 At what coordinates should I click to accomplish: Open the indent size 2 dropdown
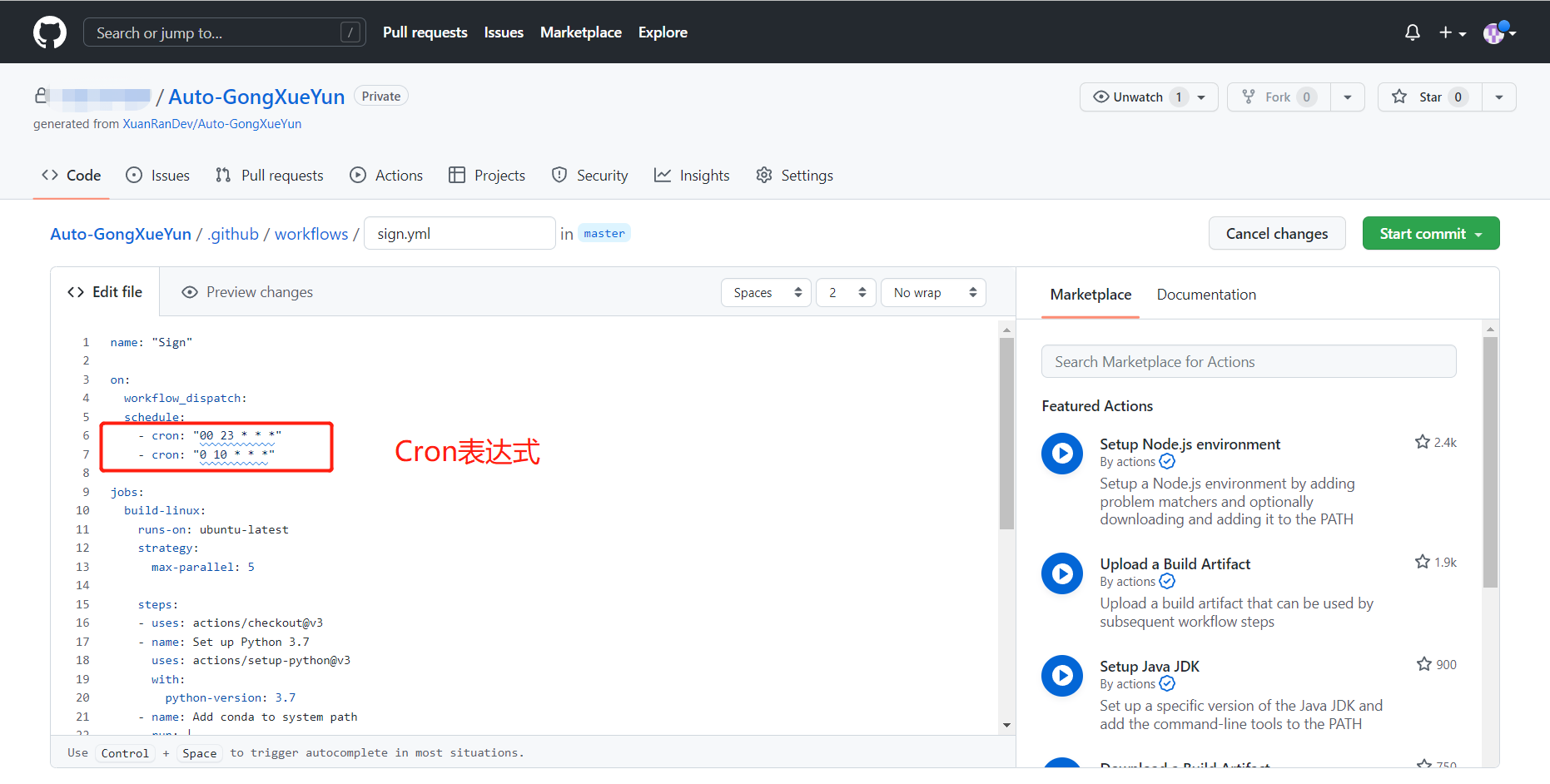pos(847,293)
